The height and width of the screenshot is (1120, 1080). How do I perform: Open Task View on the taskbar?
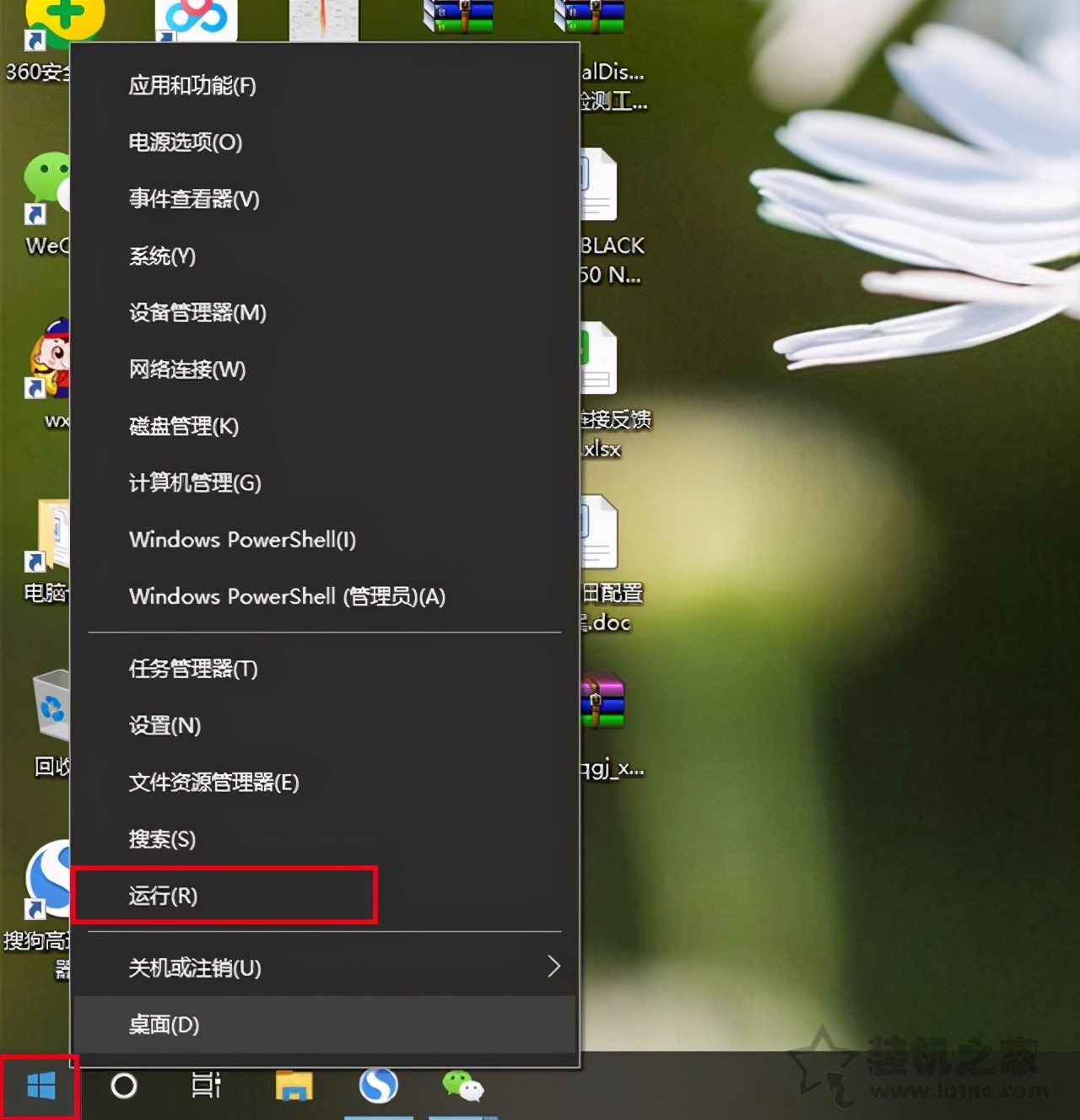click(205, 1088)
